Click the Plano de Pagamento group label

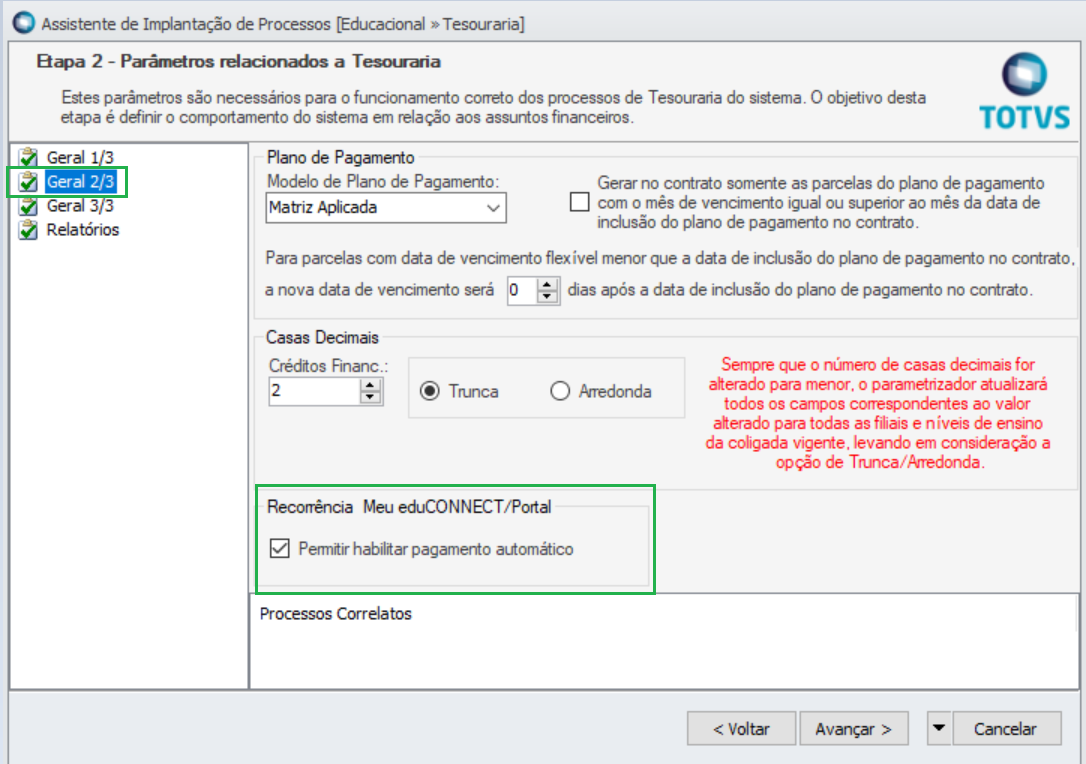pos(340,157)
